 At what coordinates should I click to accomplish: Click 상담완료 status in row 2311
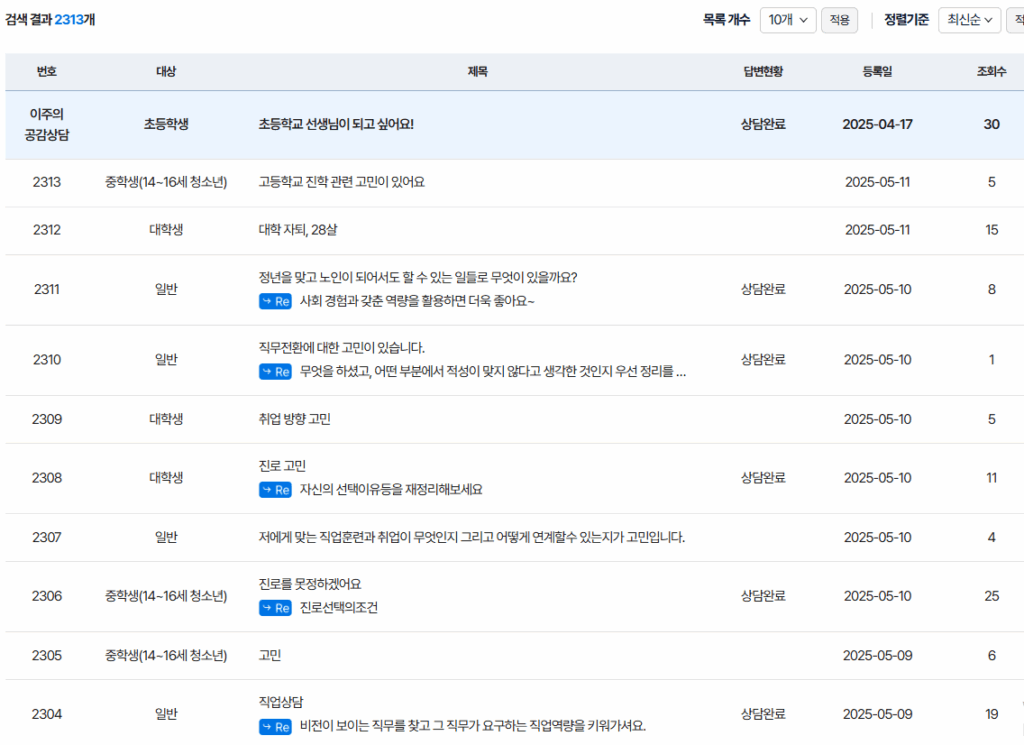tap(763, 289)
